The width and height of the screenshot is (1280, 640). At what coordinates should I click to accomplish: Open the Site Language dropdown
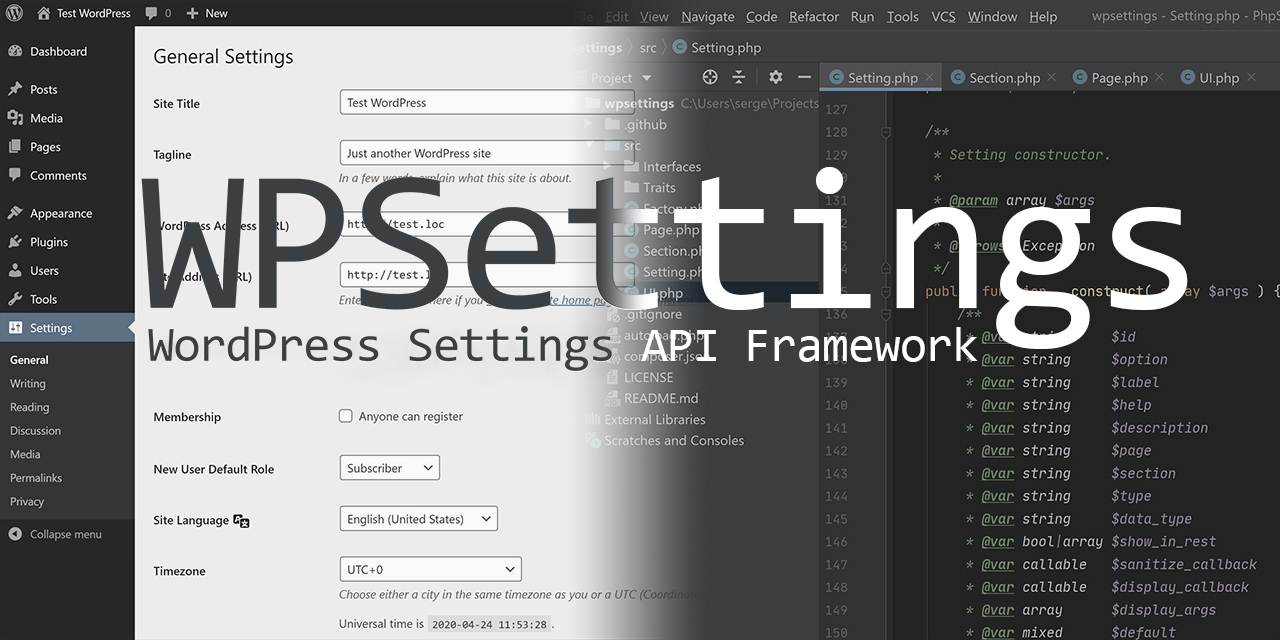(418, 518)
